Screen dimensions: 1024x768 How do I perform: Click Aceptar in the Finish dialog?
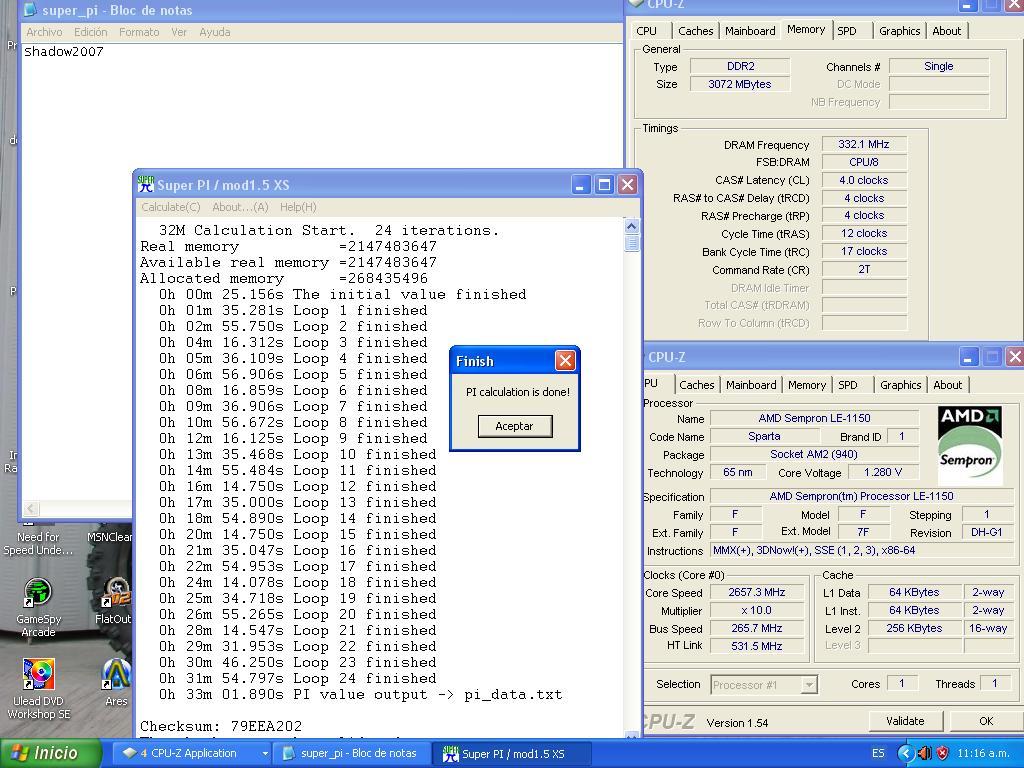click(515, 426)
